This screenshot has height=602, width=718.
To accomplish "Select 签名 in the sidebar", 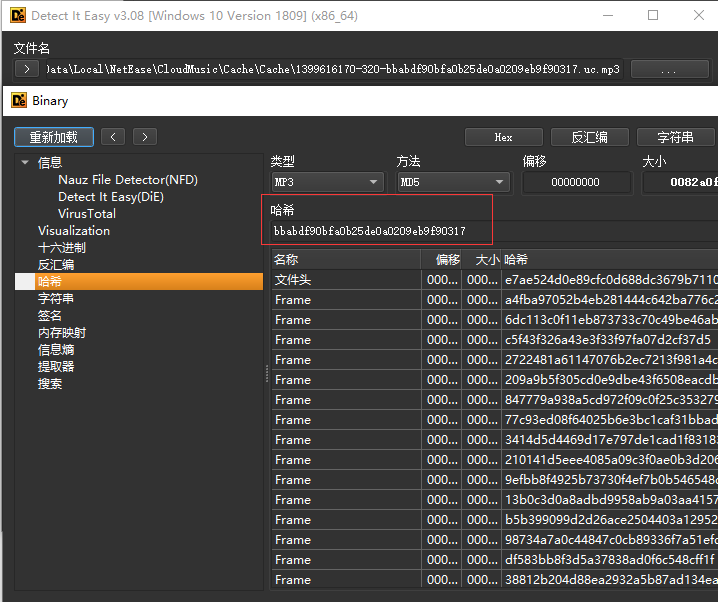I will tap(50, 315).
